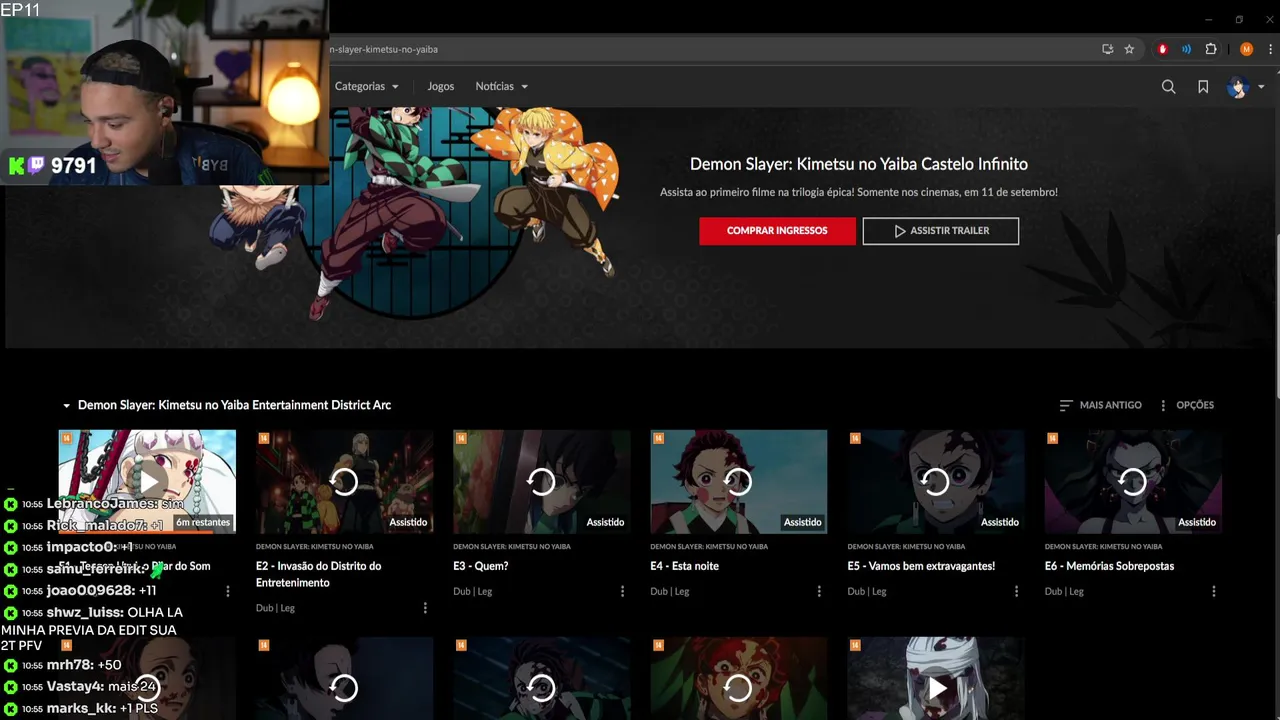Open the orange M Chrome profile

point(1246,49)
